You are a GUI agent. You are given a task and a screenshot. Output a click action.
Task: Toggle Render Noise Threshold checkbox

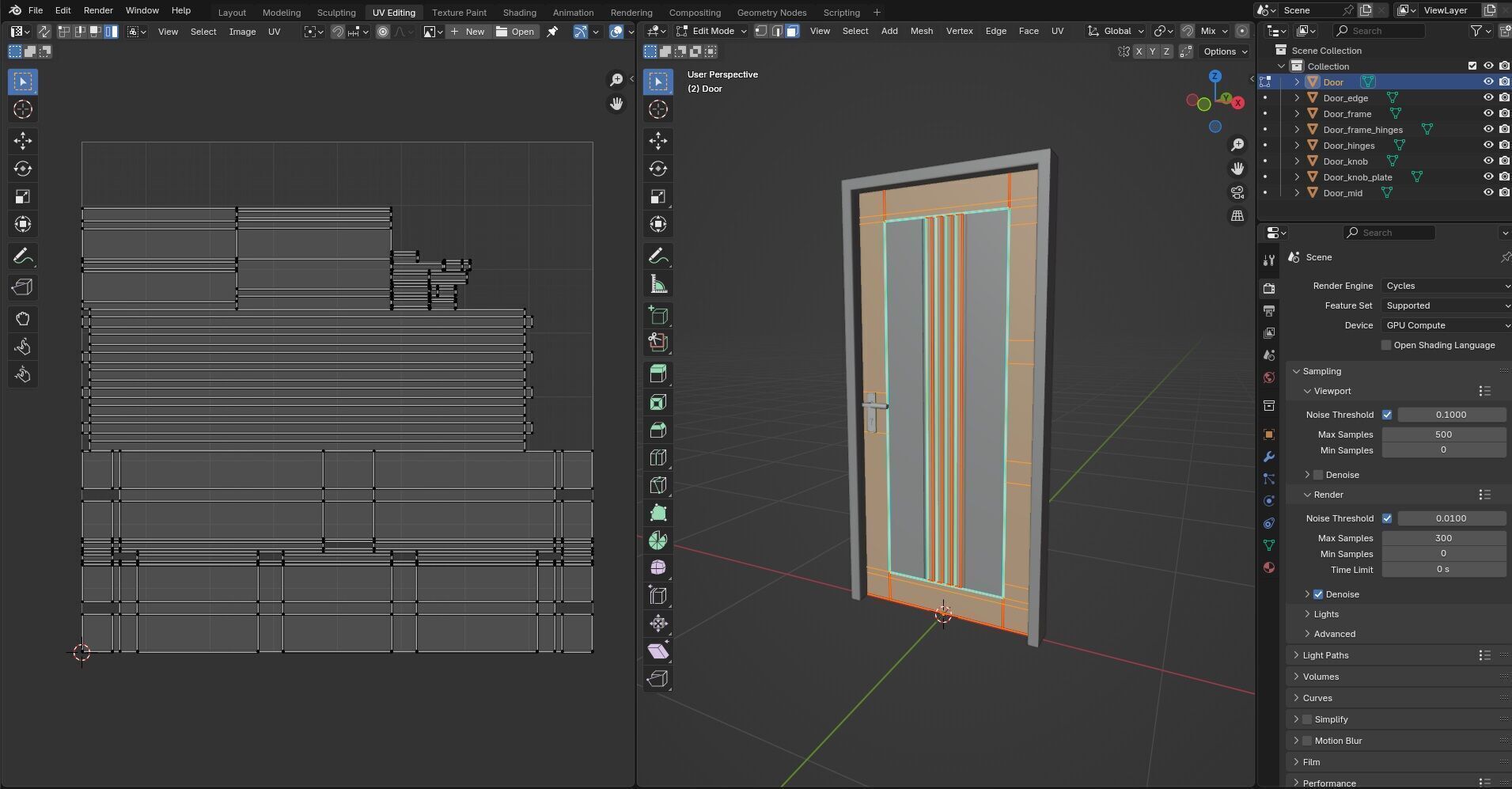point(1387,518)
